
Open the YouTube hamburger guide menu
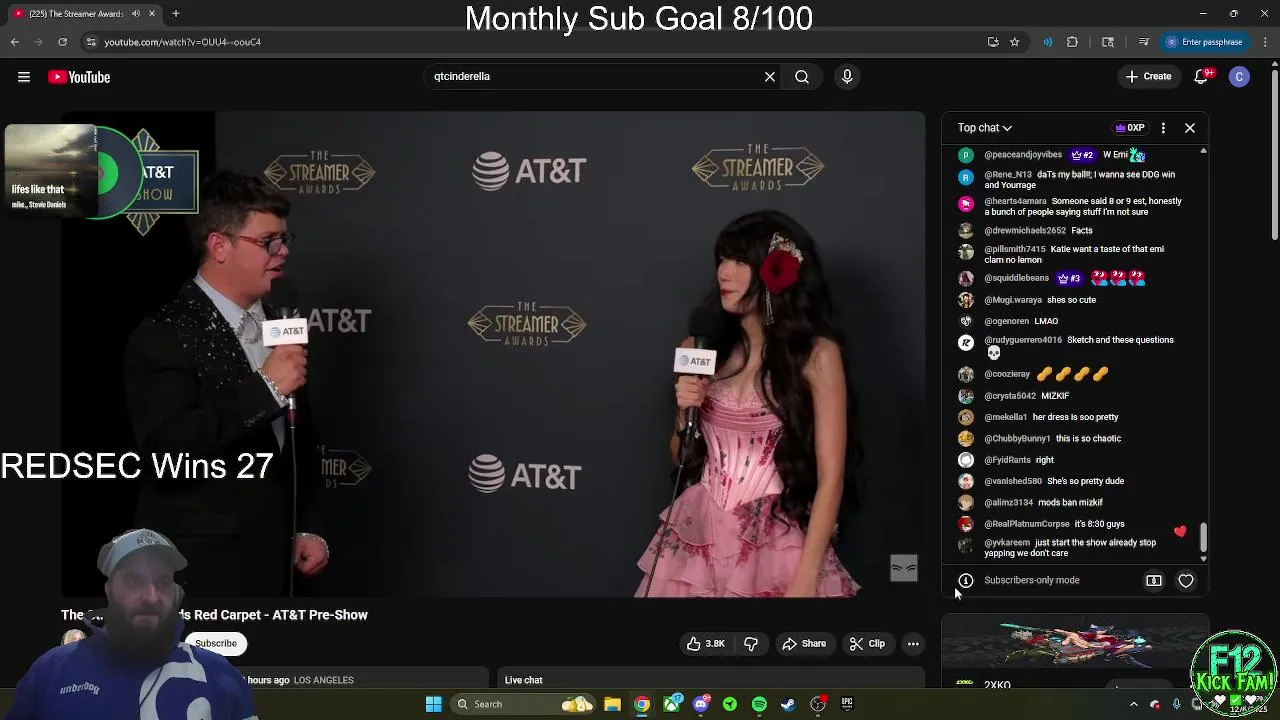click(24, 77)
